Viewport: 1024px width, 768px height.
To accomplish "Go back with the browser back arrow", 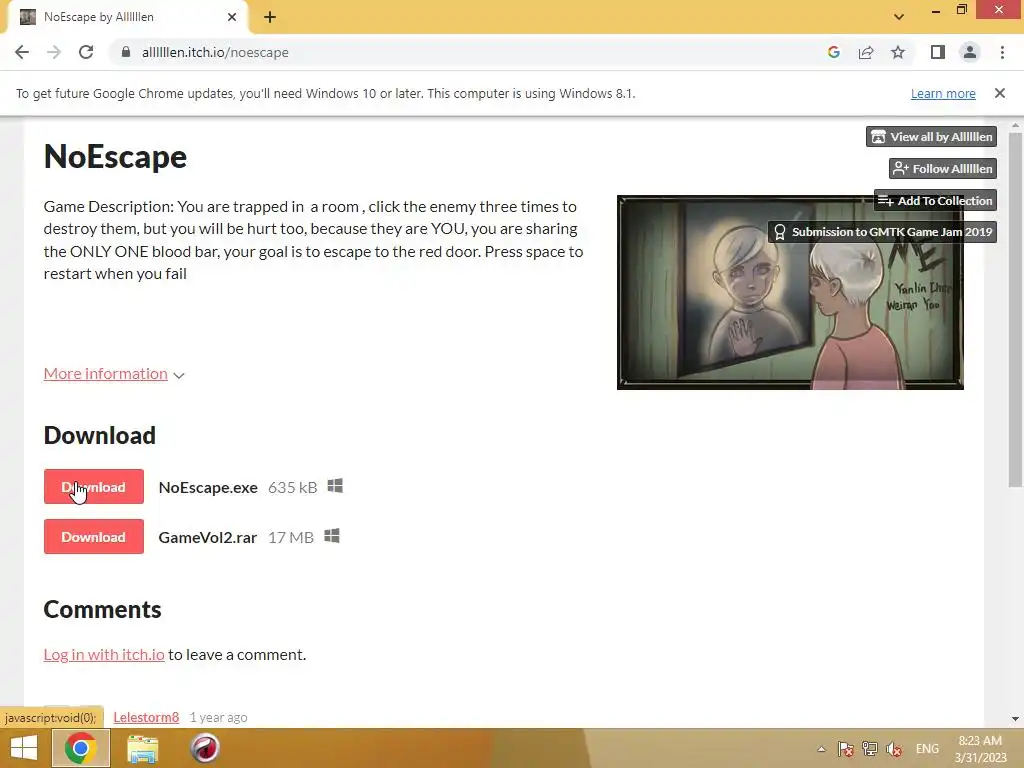I will point(22,52).
